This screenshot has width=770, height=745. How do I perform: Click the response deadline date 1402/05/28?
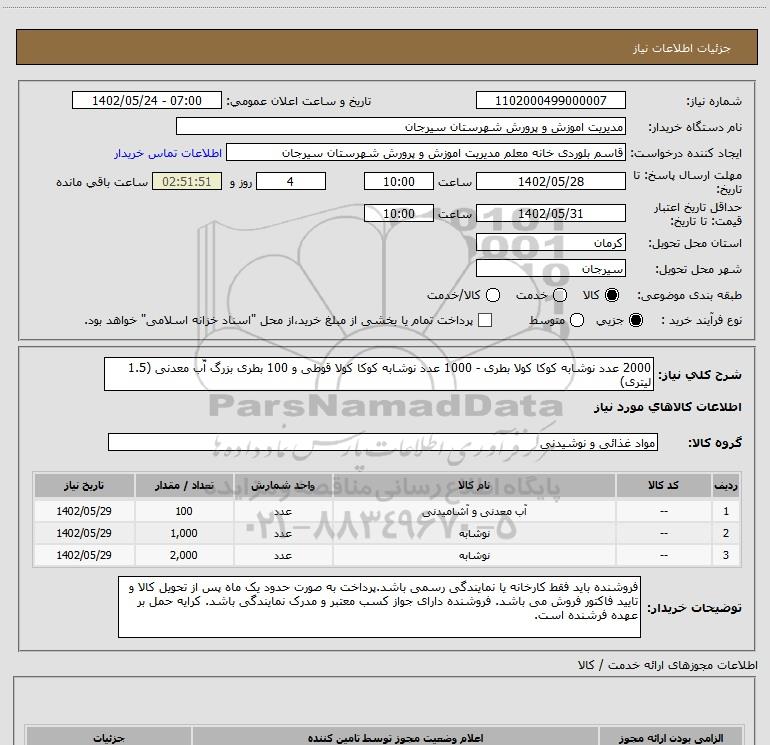[x=550, y=181]
